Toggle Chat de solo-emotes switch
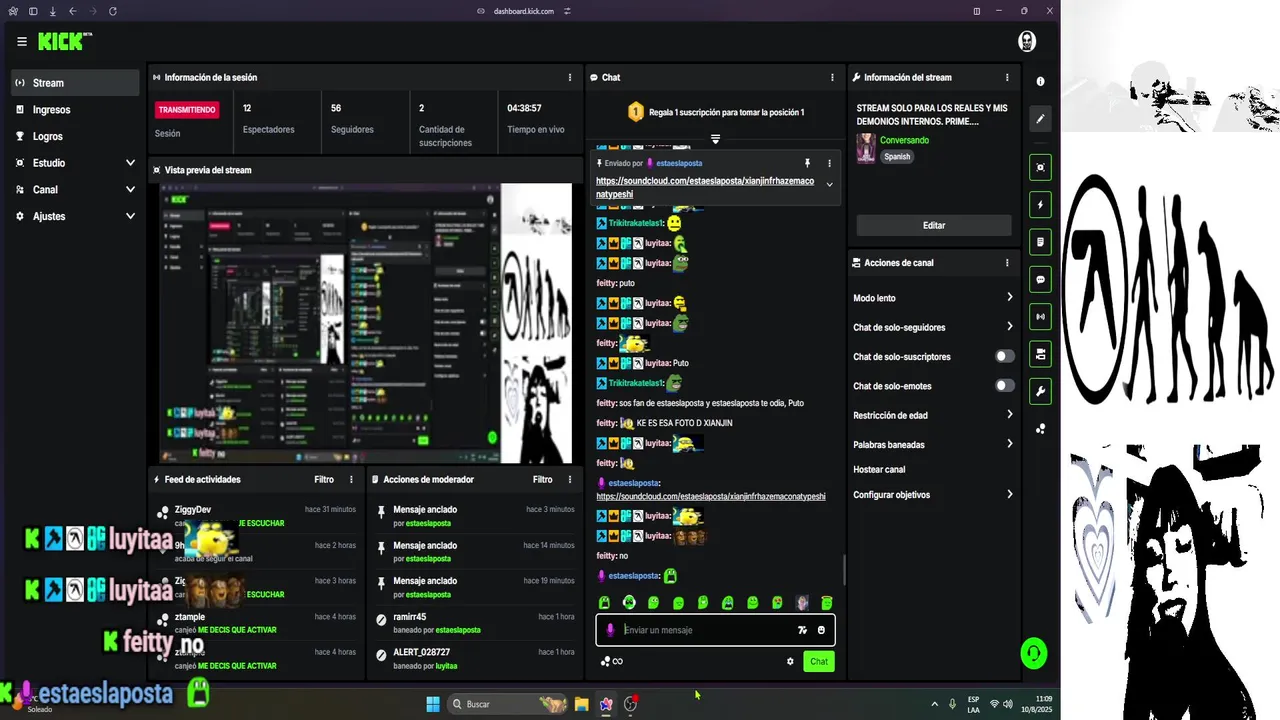 tap(1005, 385)
